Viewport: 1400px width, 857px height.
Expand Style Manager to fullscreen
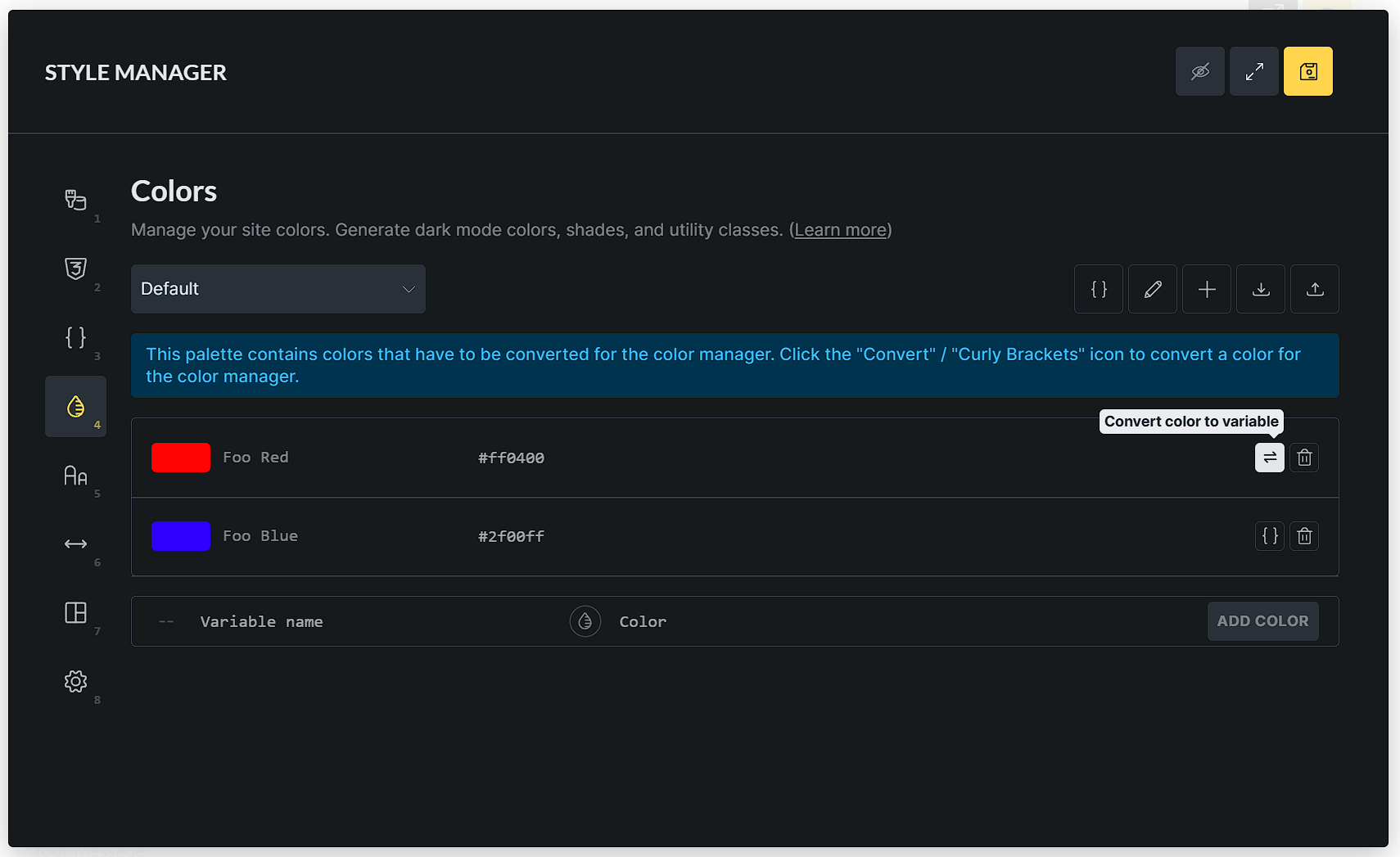pyautogui.click(x=1253, y=71)
